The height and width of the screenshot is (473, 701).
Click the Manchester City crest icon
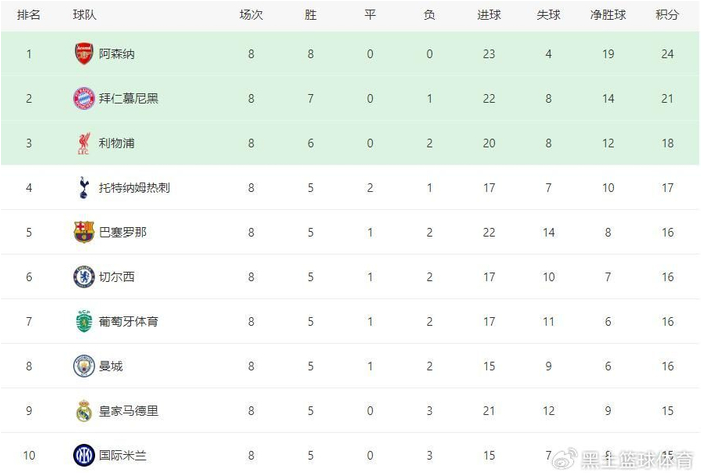pos(84,366)
